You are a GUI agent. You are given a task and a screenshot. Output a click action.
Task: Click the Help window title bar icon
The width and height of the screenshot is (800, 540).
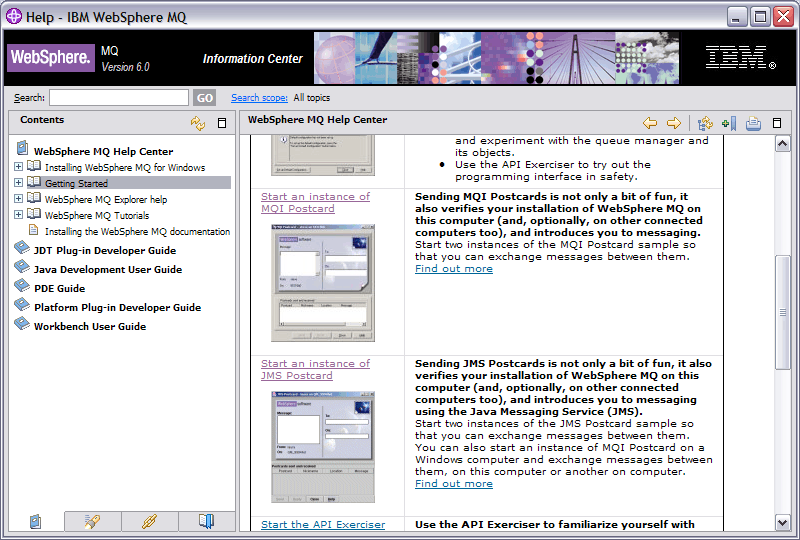(14, 16)
